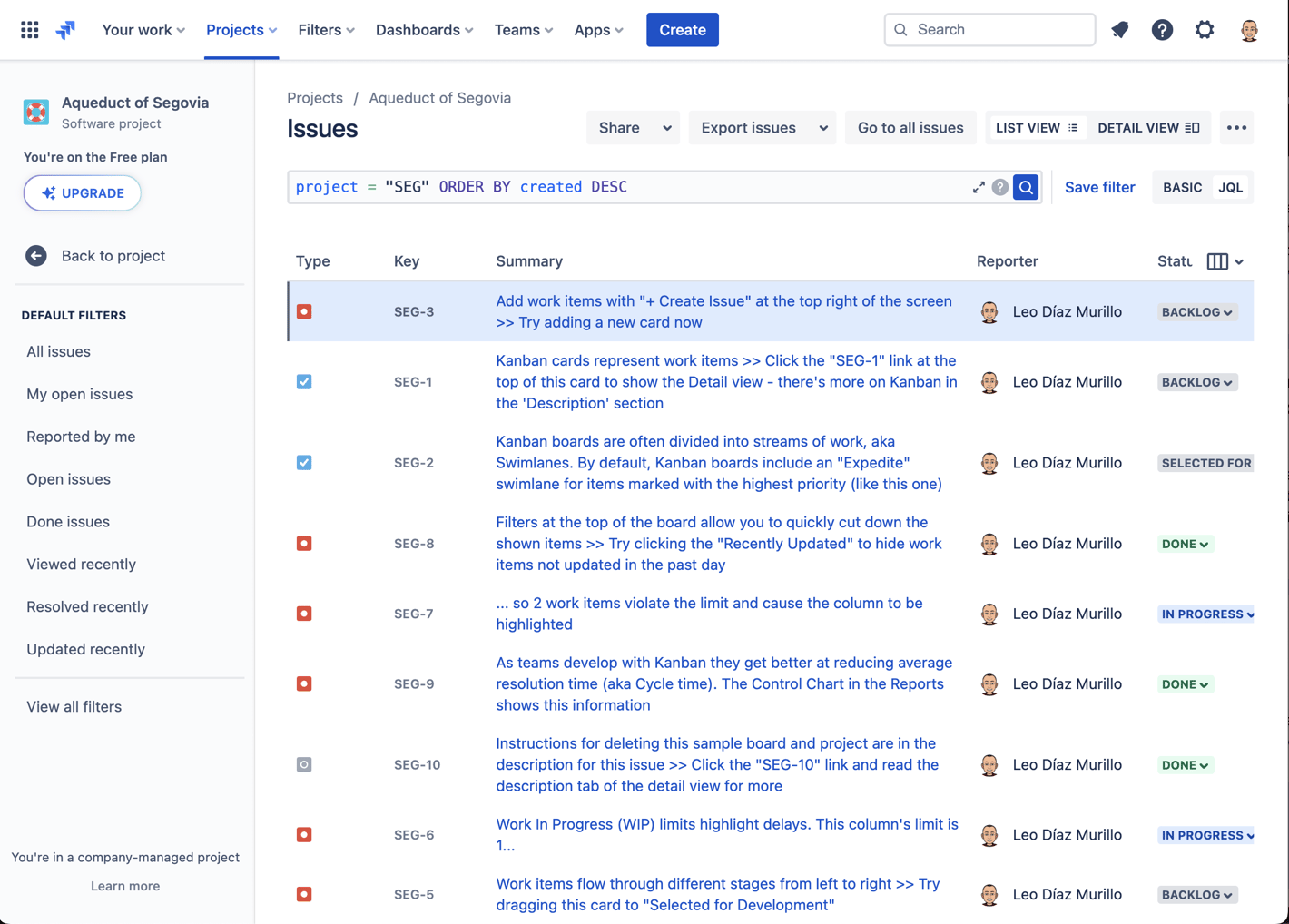Click your profile avatar

pyautogui.click(x=1249, y=29)
